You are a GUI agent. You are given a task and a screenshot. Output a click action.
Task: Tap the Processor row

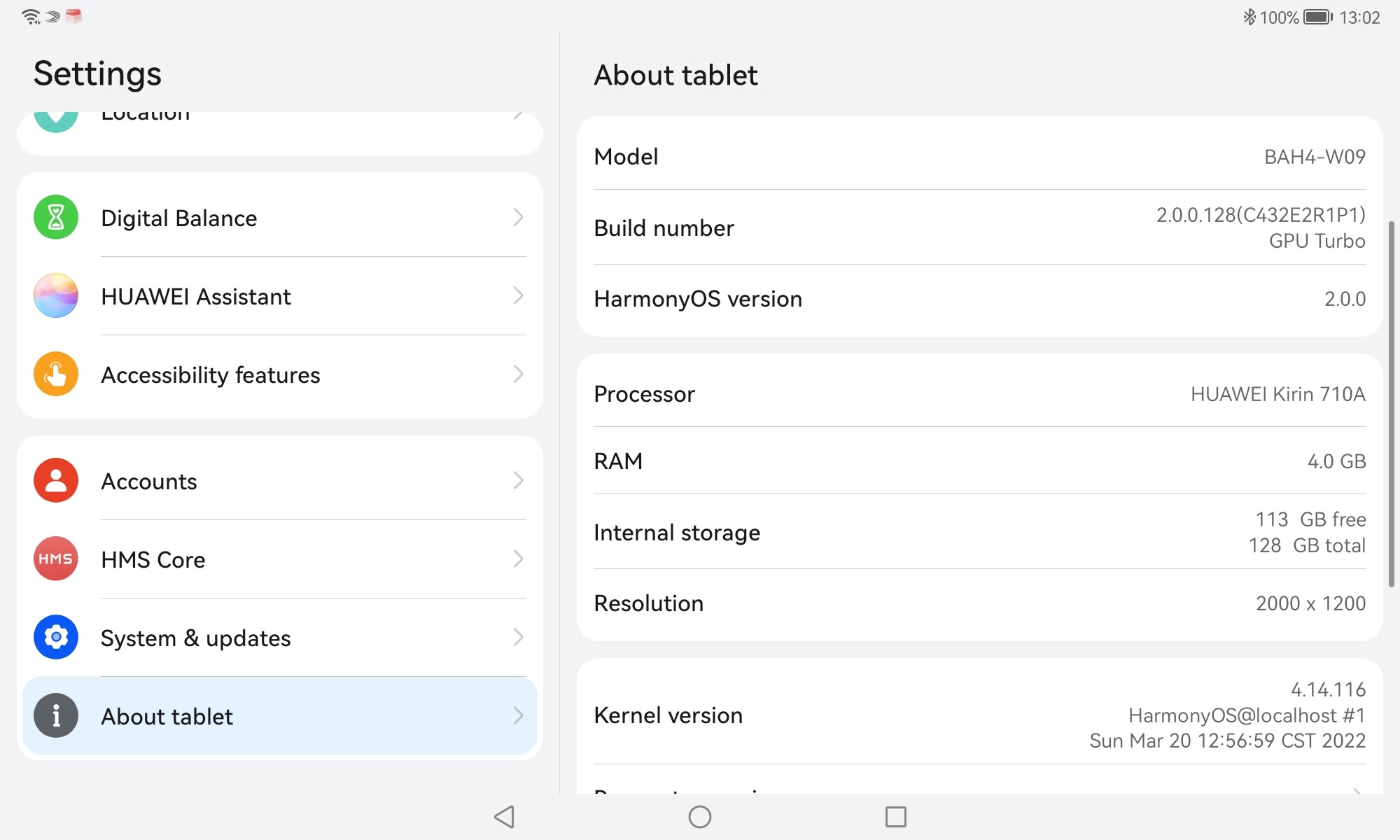[x=980, y=393]
